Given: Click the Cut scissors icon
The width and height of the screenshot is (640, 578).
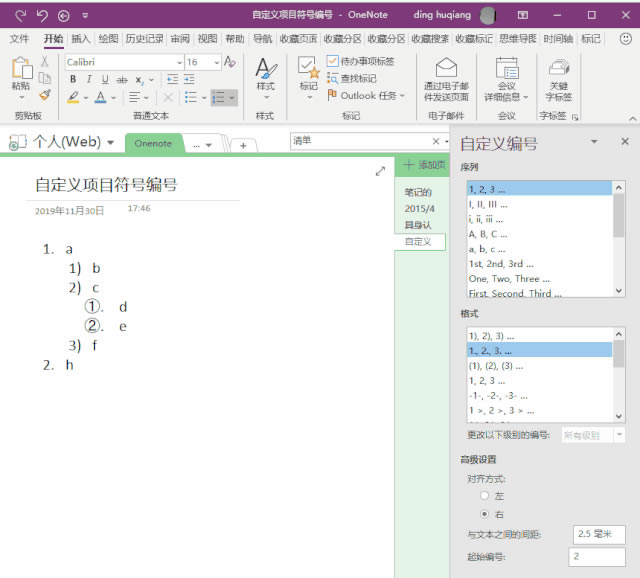Looking at the screenshot, I should (44, 61).
